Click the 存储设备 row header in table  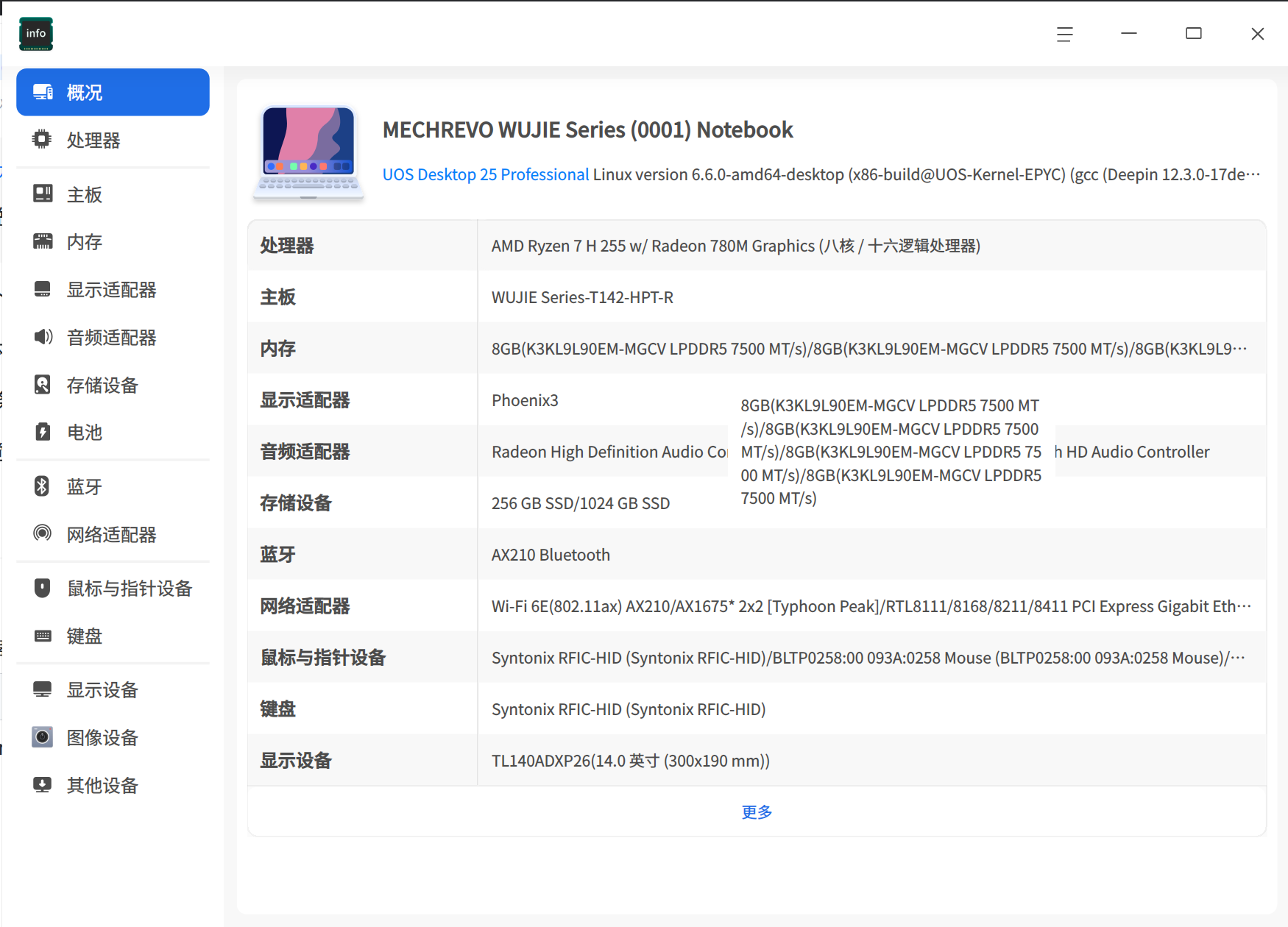[x=296, y=502]
